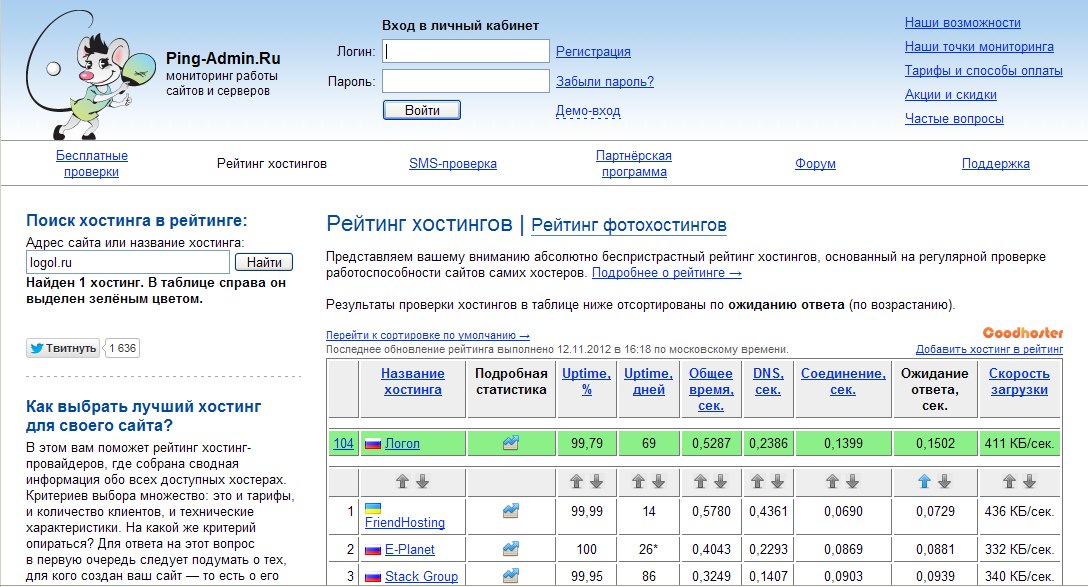This screenshot has height=587, width=1088.
Task: Click the Russian flag next to Логол
Action: pyautogui.click(x=373, y=443)
